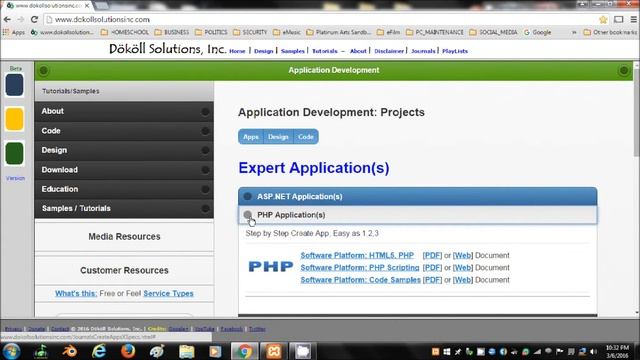This screenshot has width=640, height=360.
Task: Open Internet Explorer from the taskbar
Action: 99,351
